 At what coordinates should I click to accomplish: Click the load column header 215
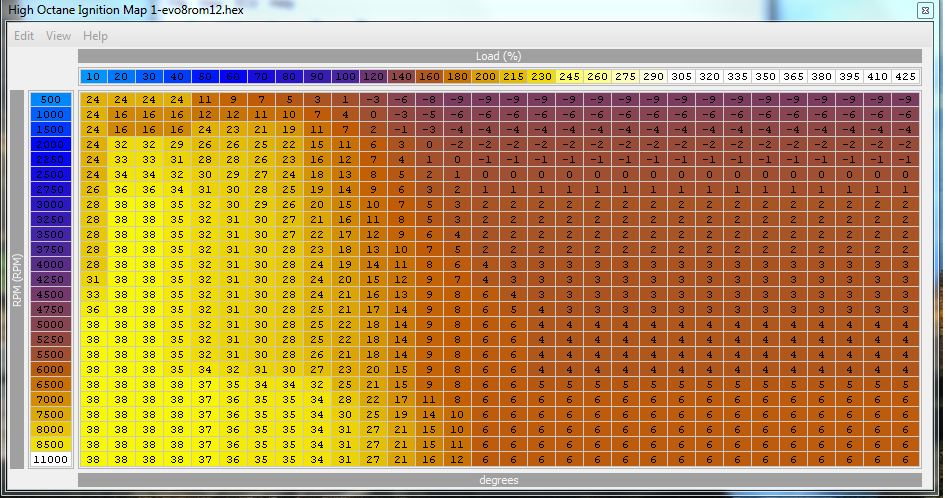pos(513,77)
